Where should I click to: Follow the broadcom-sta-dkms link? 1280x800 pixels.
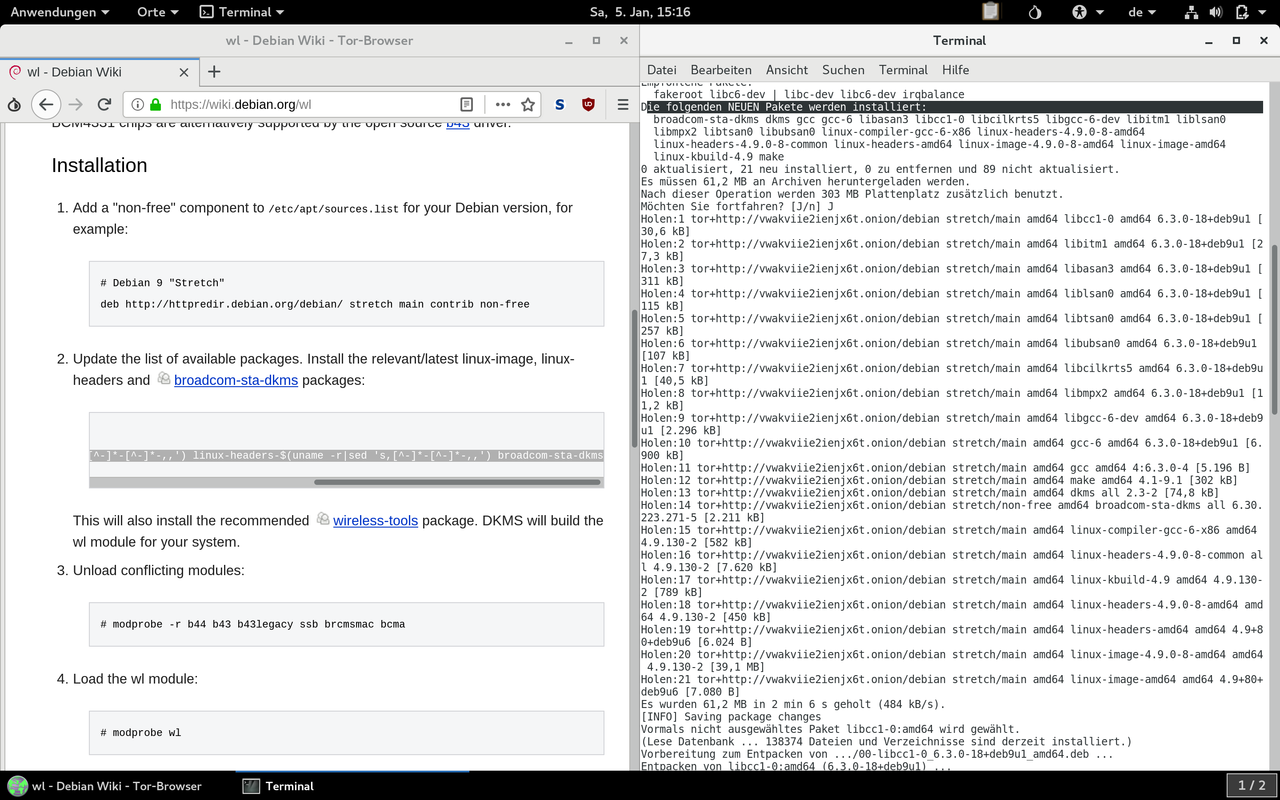[x=236, y=380]
